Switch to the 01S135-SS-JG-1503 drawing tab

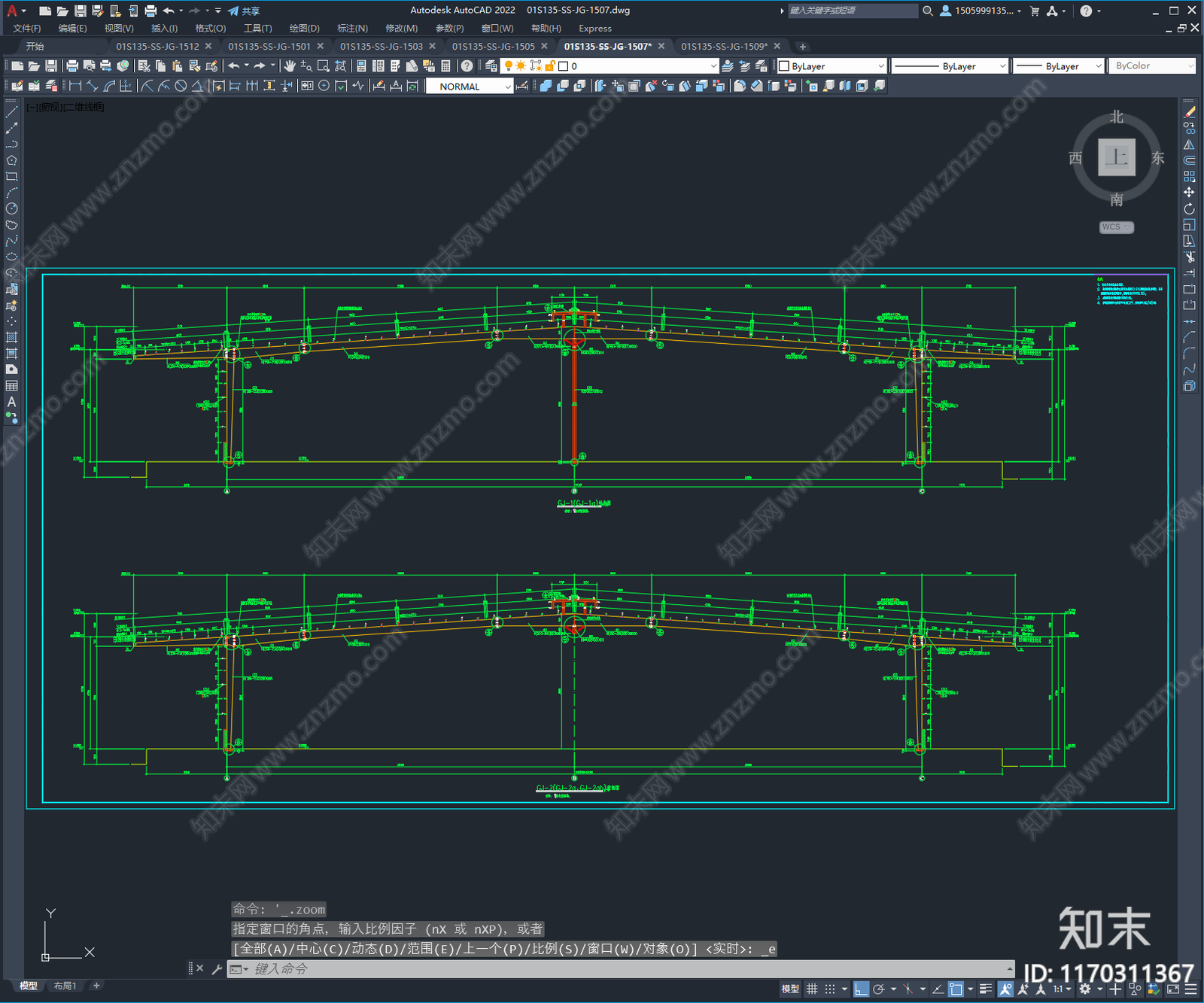[381, 46]
